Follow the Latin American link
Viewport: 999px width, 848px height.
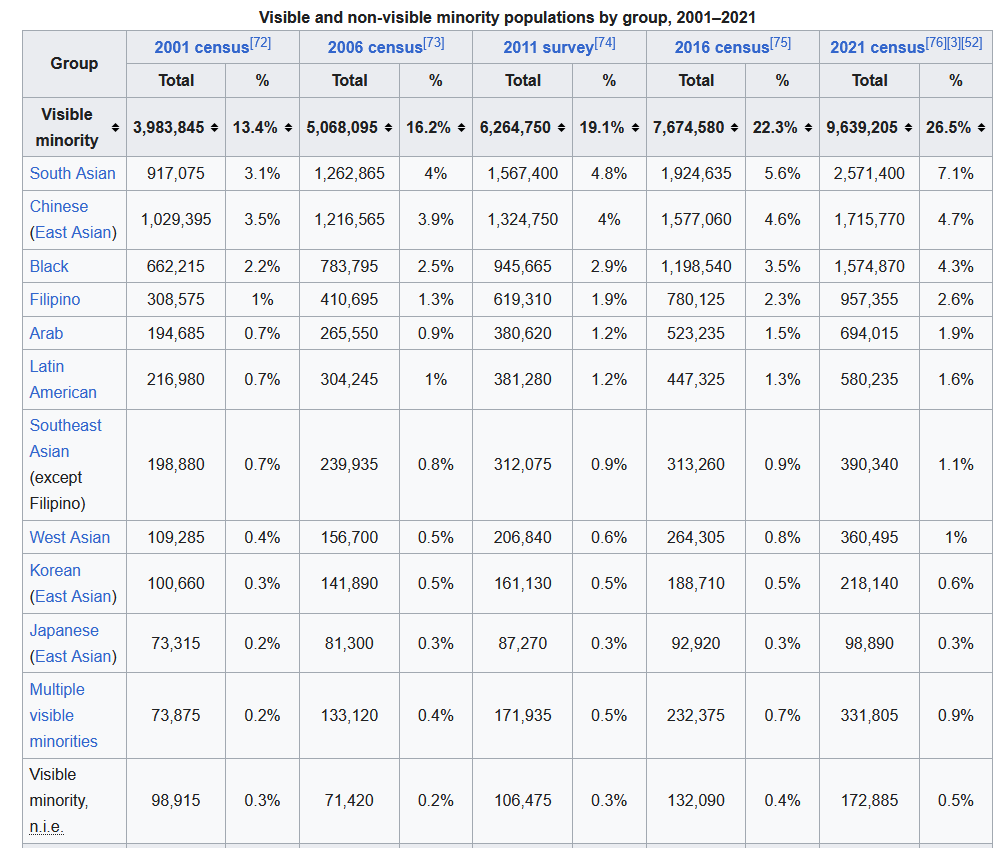[x=63, y=379]
